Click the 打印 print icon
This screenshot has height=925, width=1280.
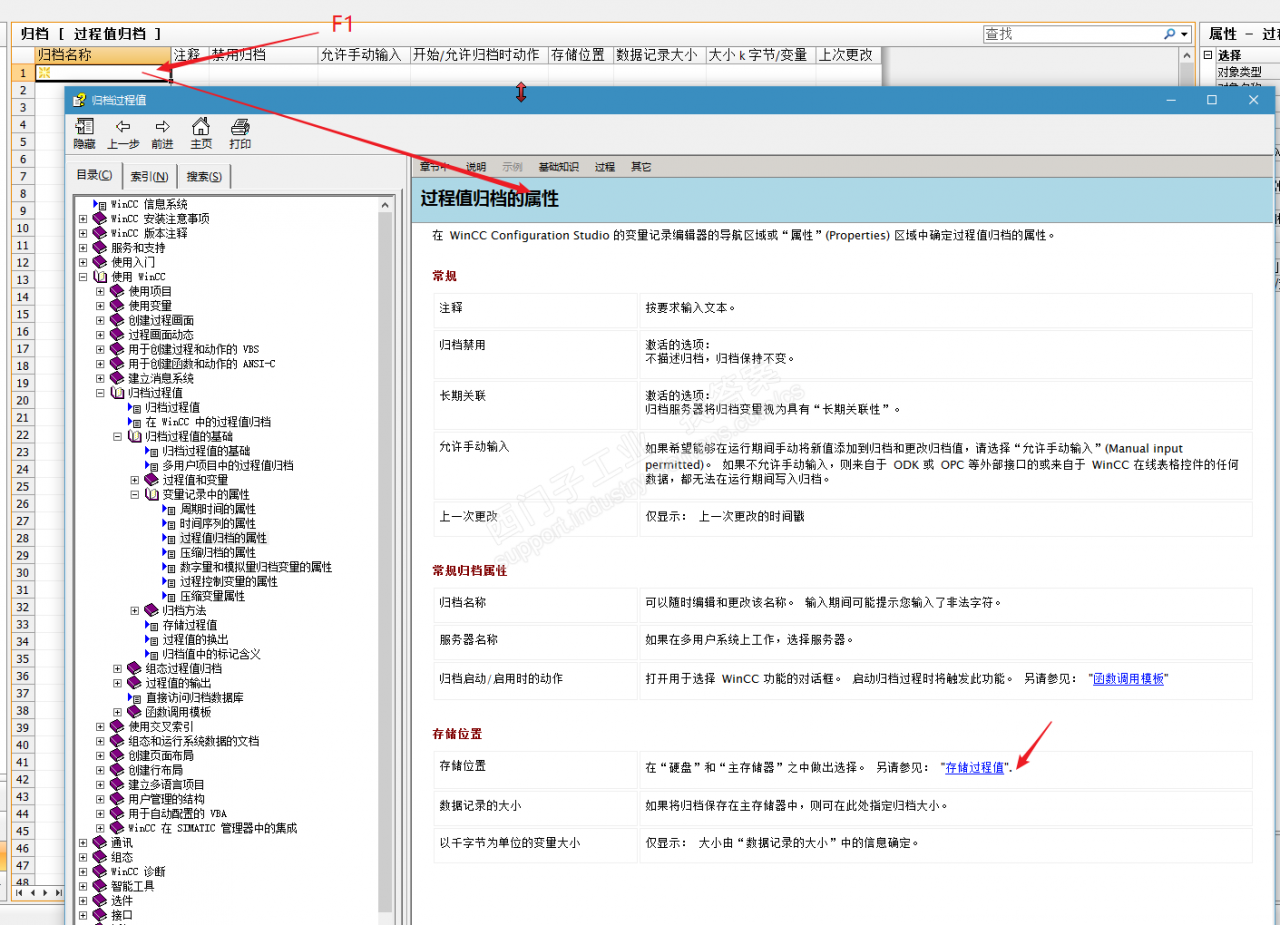(x=240, y=127)
